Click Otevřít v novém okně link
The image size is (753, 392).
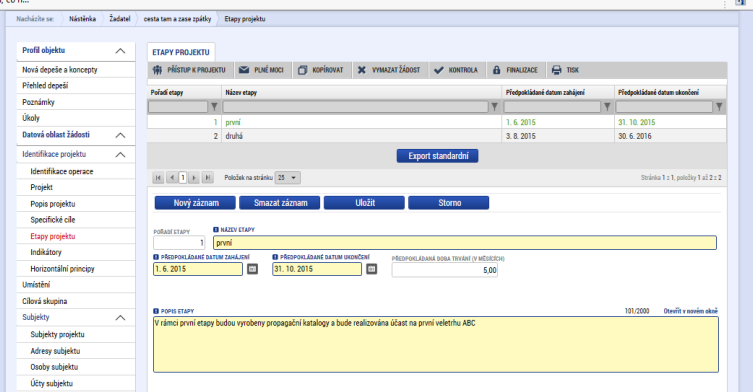click(x=691, y=311)
